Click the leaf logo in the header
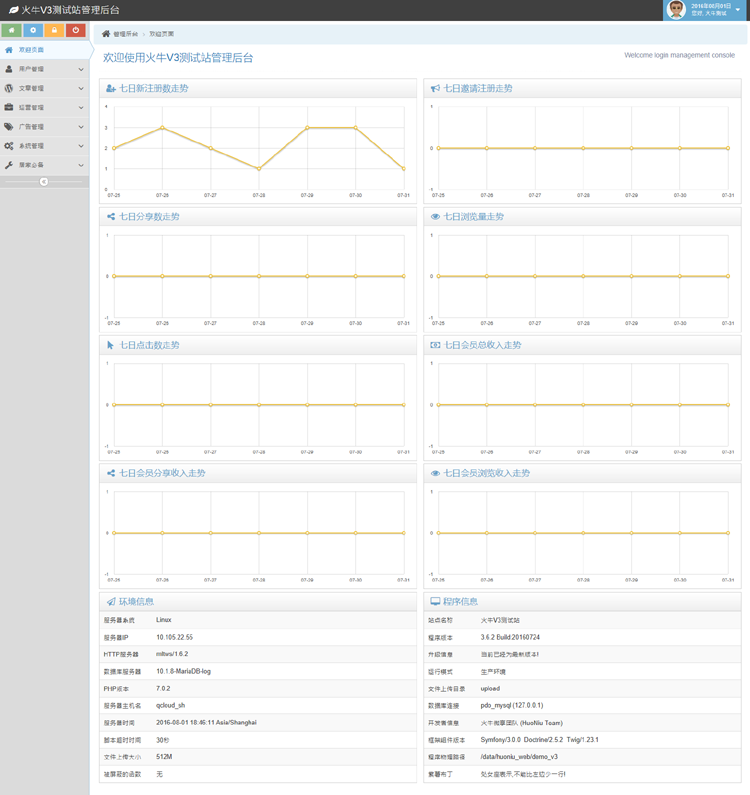The height and width of the screenshot is (795, 750). tap(13, 10)
